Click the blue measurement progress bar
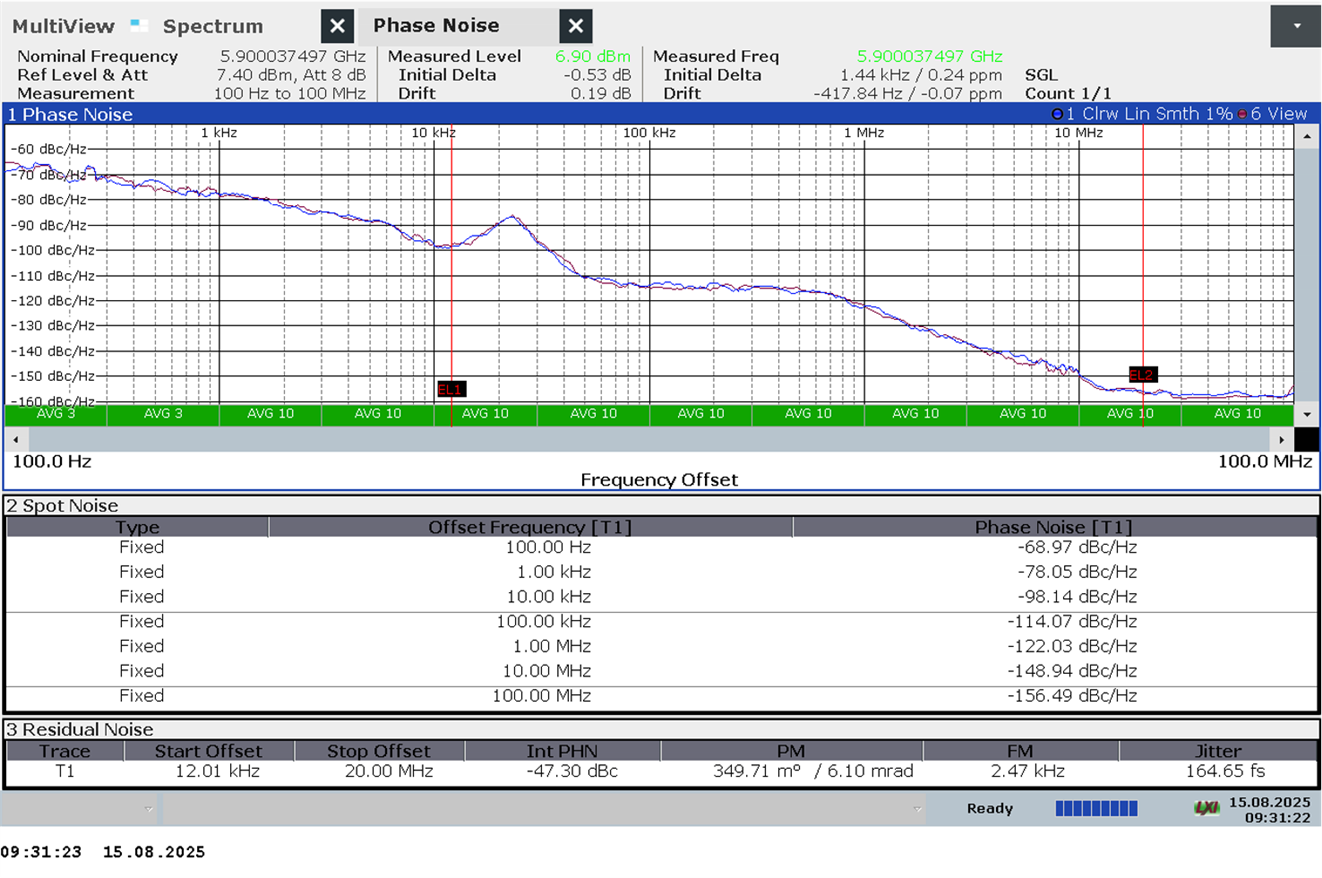Screen dimensions: 1322x878 pos(1096,808)
